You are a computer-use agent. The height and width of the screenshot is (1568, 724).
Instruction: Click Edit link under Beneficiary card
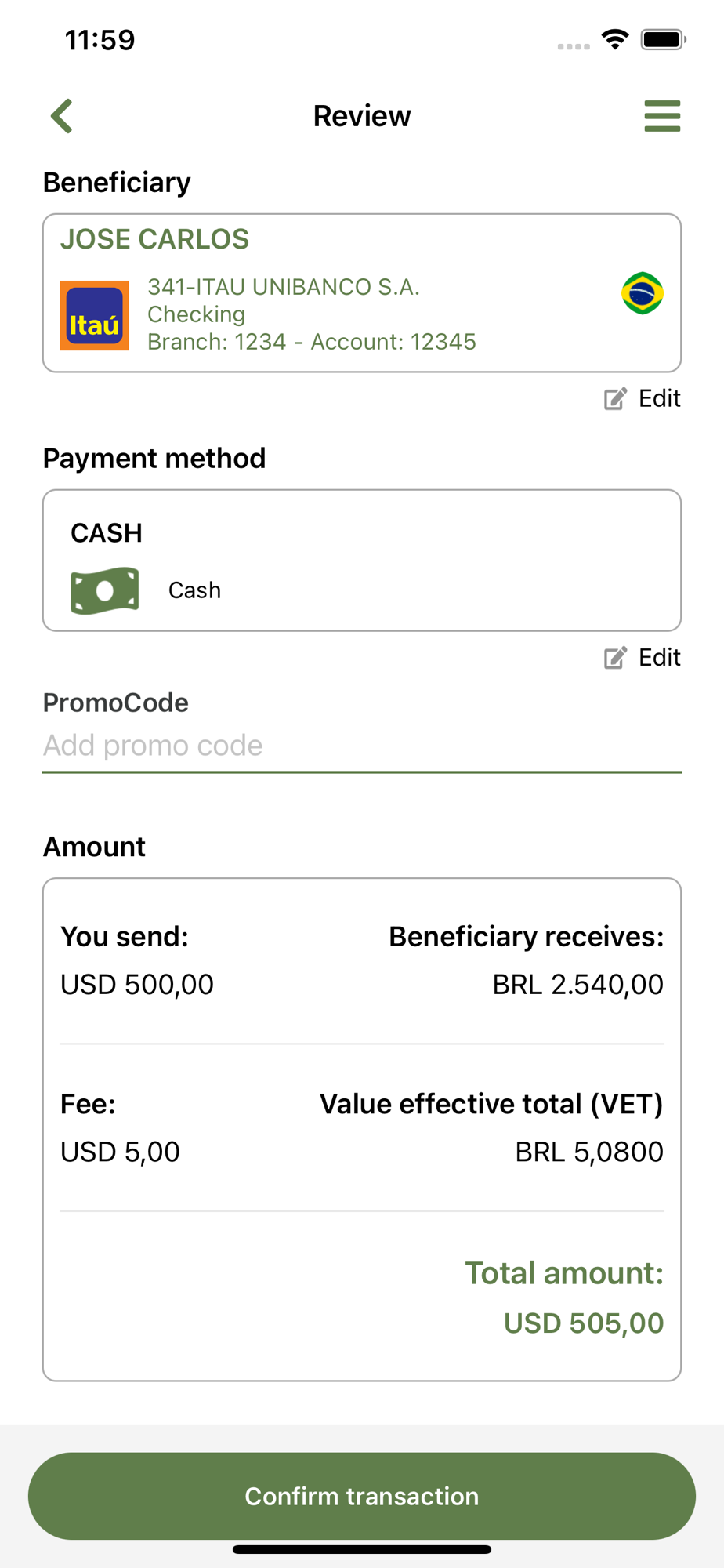[659, 399]
